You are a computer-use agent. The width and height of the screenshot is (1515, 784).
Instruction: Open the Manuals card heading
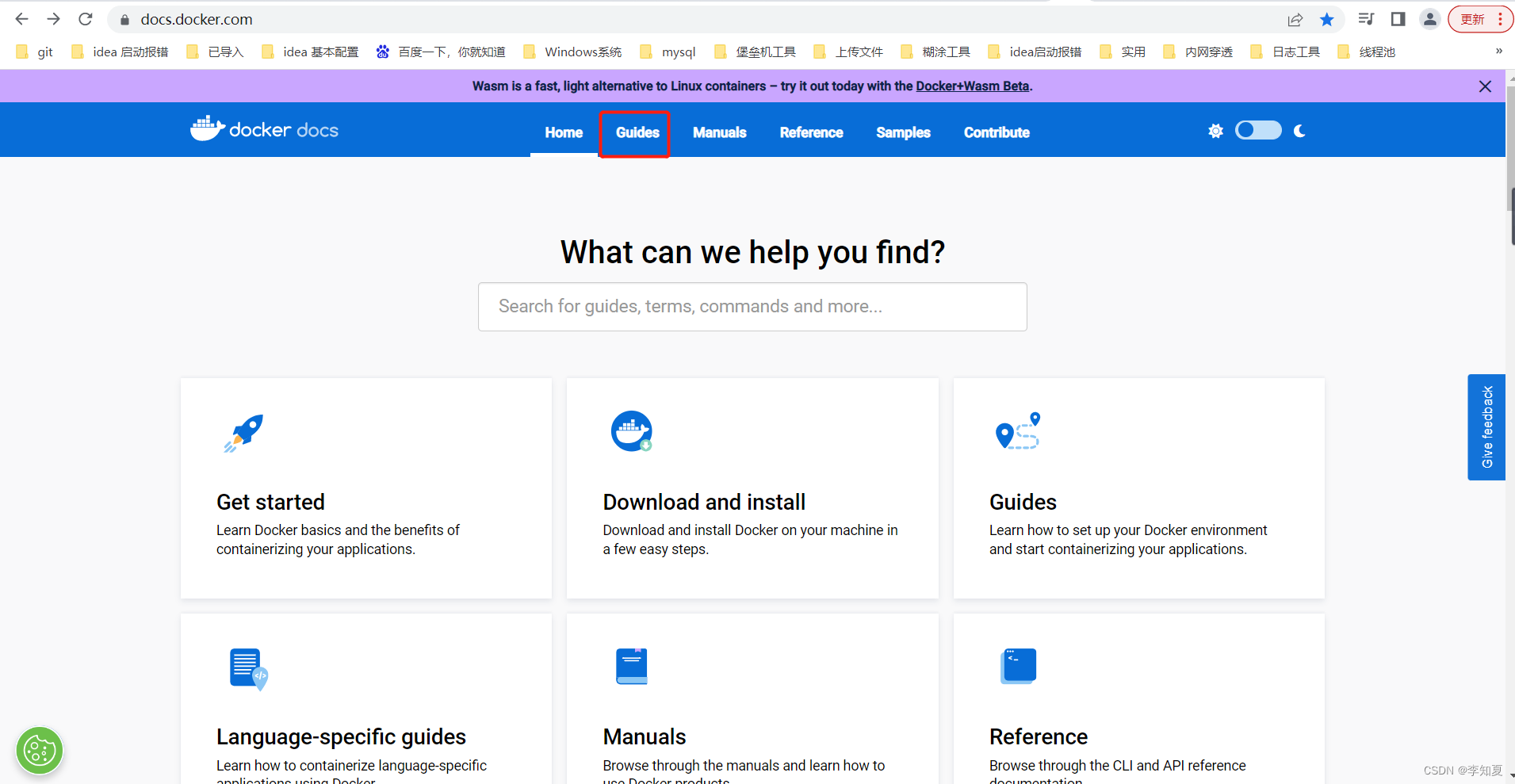645,736
